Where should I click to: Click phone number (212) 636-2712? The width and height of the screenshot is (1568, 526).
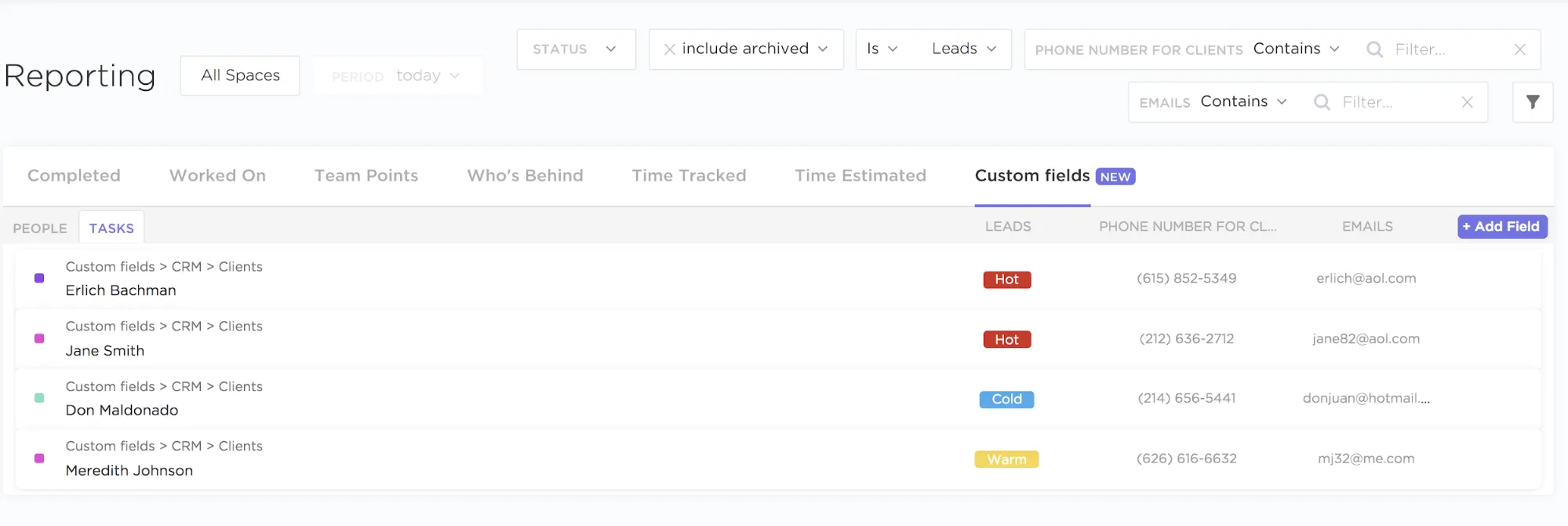[1187, 339]
